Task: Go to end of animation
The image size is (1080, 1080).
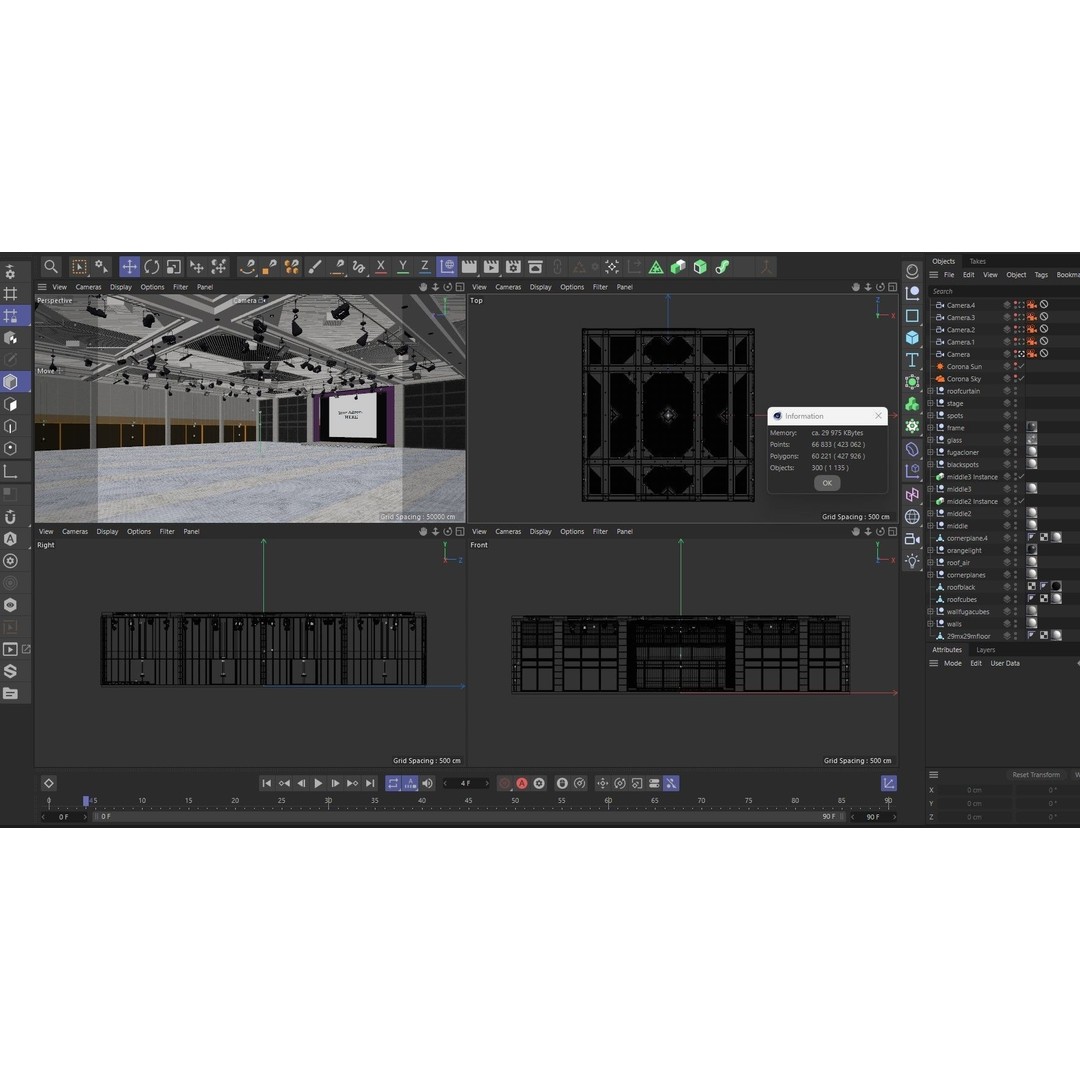Action: coord(370,783)
